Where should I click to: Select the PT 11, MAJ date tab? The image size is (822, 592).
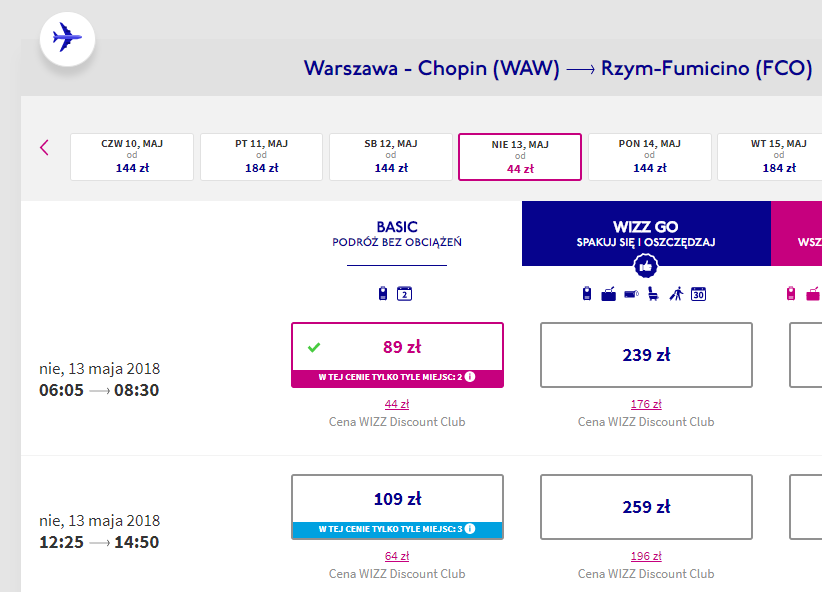pos(262,157)
